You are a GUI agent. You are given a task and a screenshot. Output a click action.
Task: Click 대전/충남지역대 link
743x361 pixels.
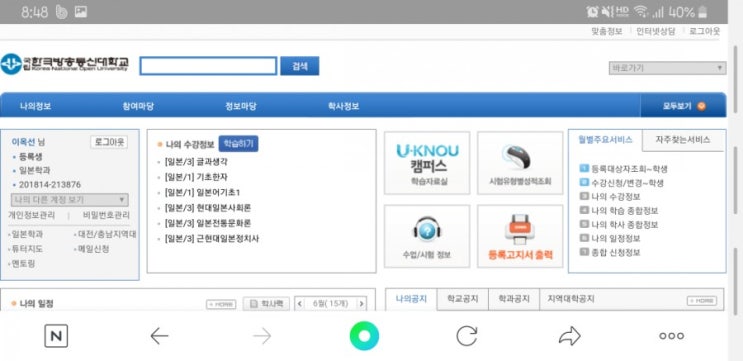coord(107,234)
